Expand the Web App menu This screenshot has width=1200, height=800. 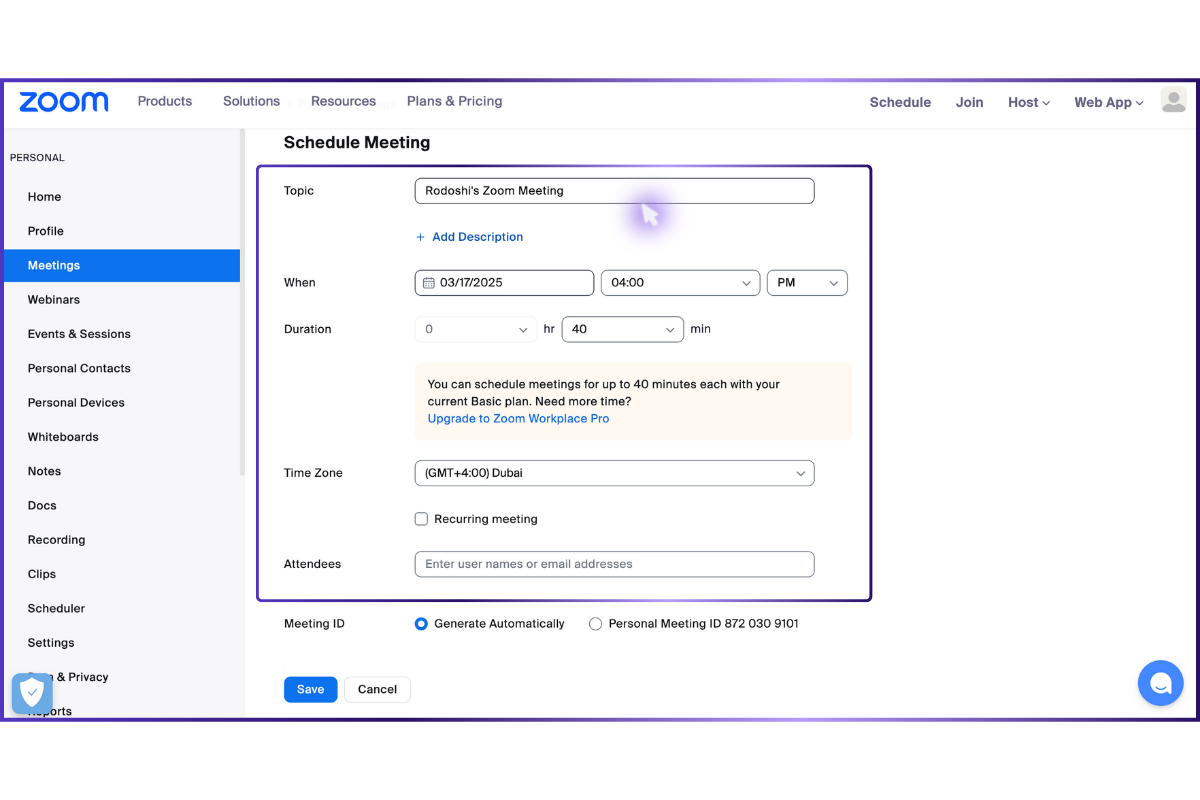1109,102
